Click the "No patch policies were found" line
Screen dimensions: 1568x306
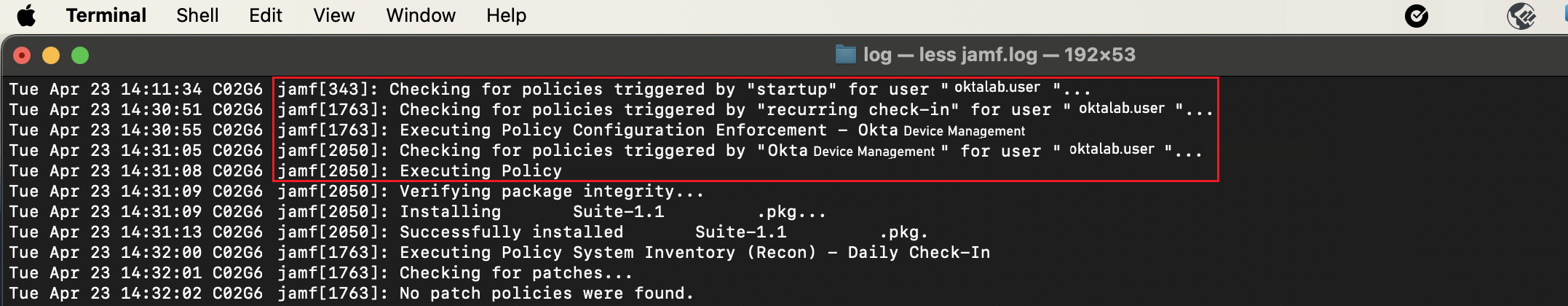point(546,294)
